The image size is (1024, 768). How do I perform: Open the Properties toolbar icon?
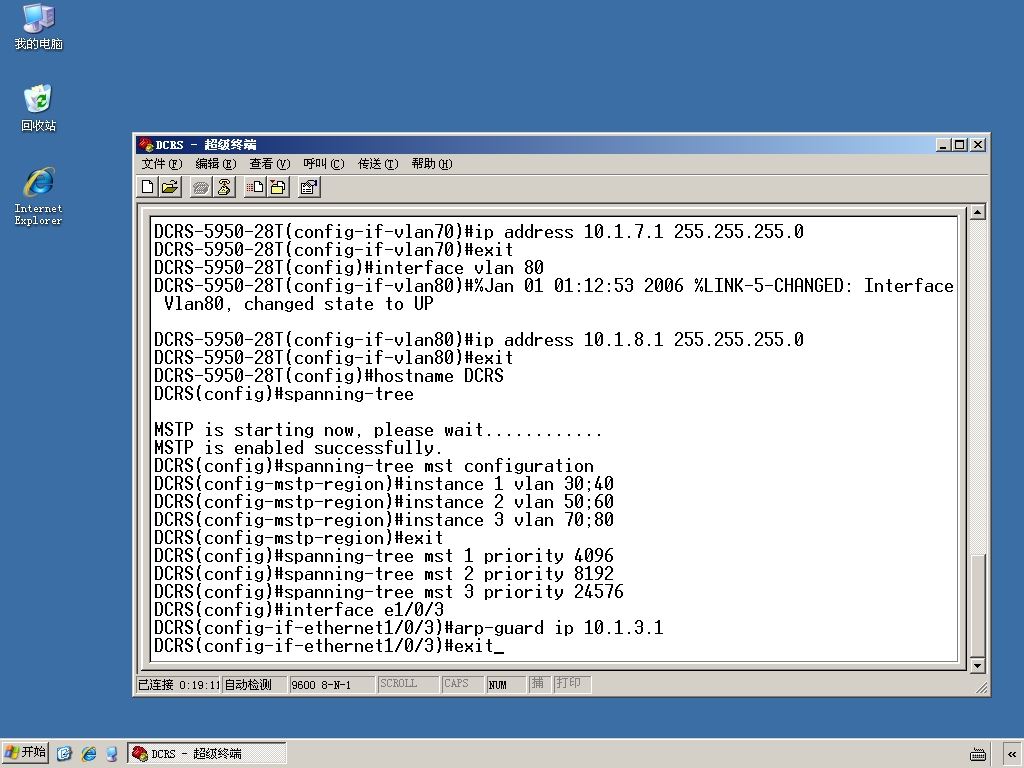[309, 188]
